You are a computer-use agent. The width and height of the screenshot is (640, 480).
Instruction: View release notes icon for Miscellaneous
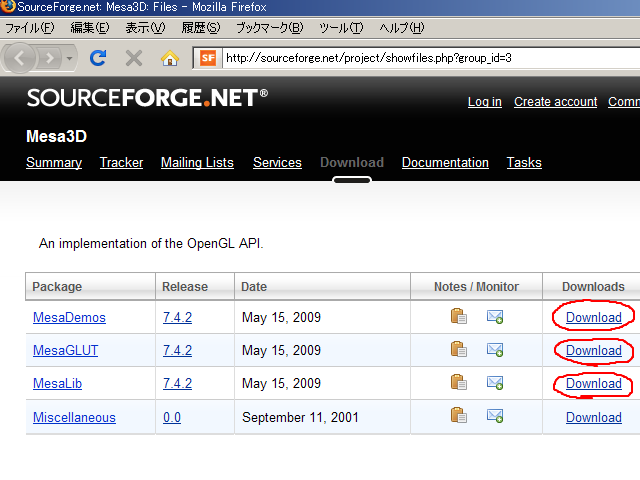click(459, 416)
